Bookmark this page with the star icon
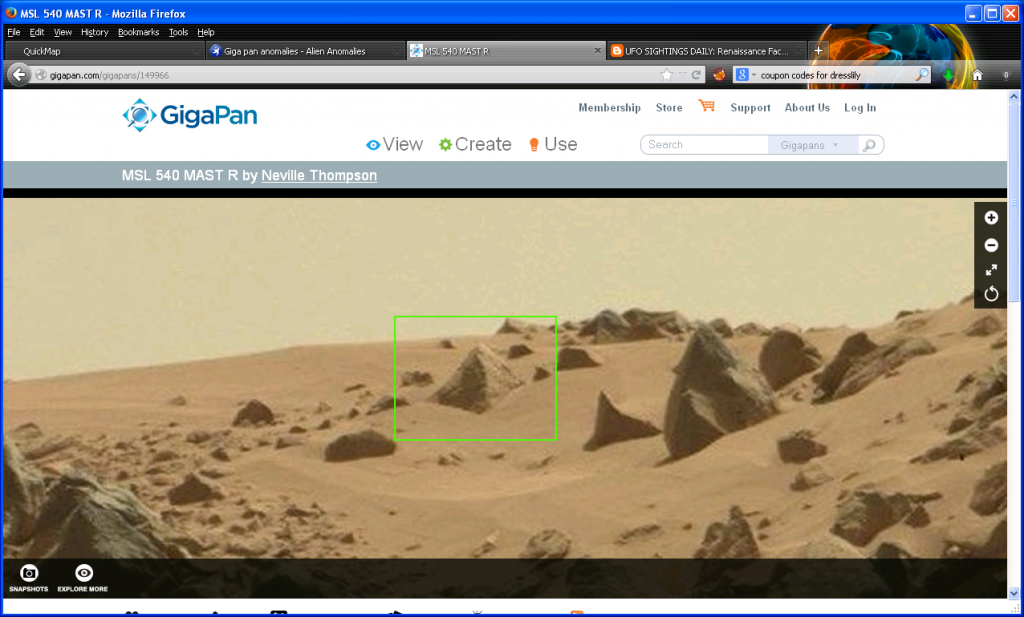 click(x=667, y=75)
